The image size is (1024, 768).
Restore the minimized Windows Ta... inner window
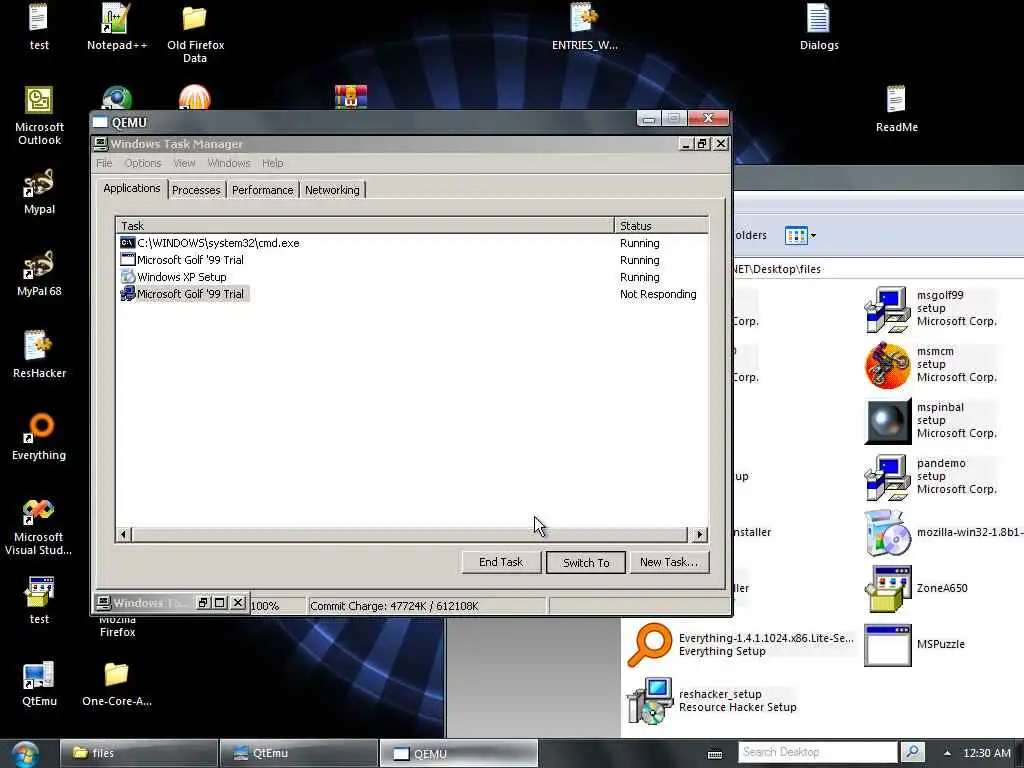coord(203,603)
